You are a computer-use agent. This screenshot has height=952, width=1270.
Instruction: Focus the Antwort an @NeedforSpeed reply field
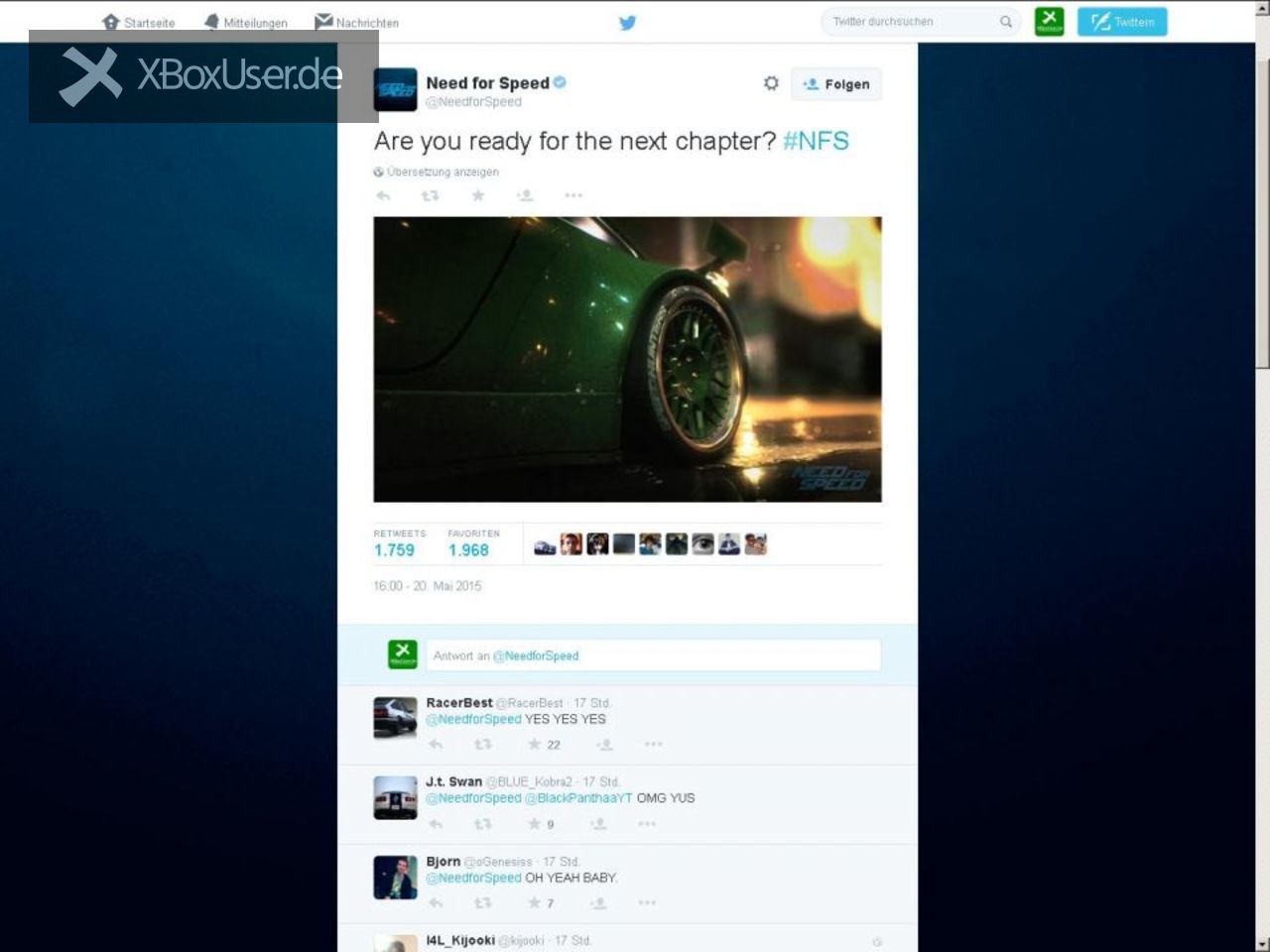[653, 655]
